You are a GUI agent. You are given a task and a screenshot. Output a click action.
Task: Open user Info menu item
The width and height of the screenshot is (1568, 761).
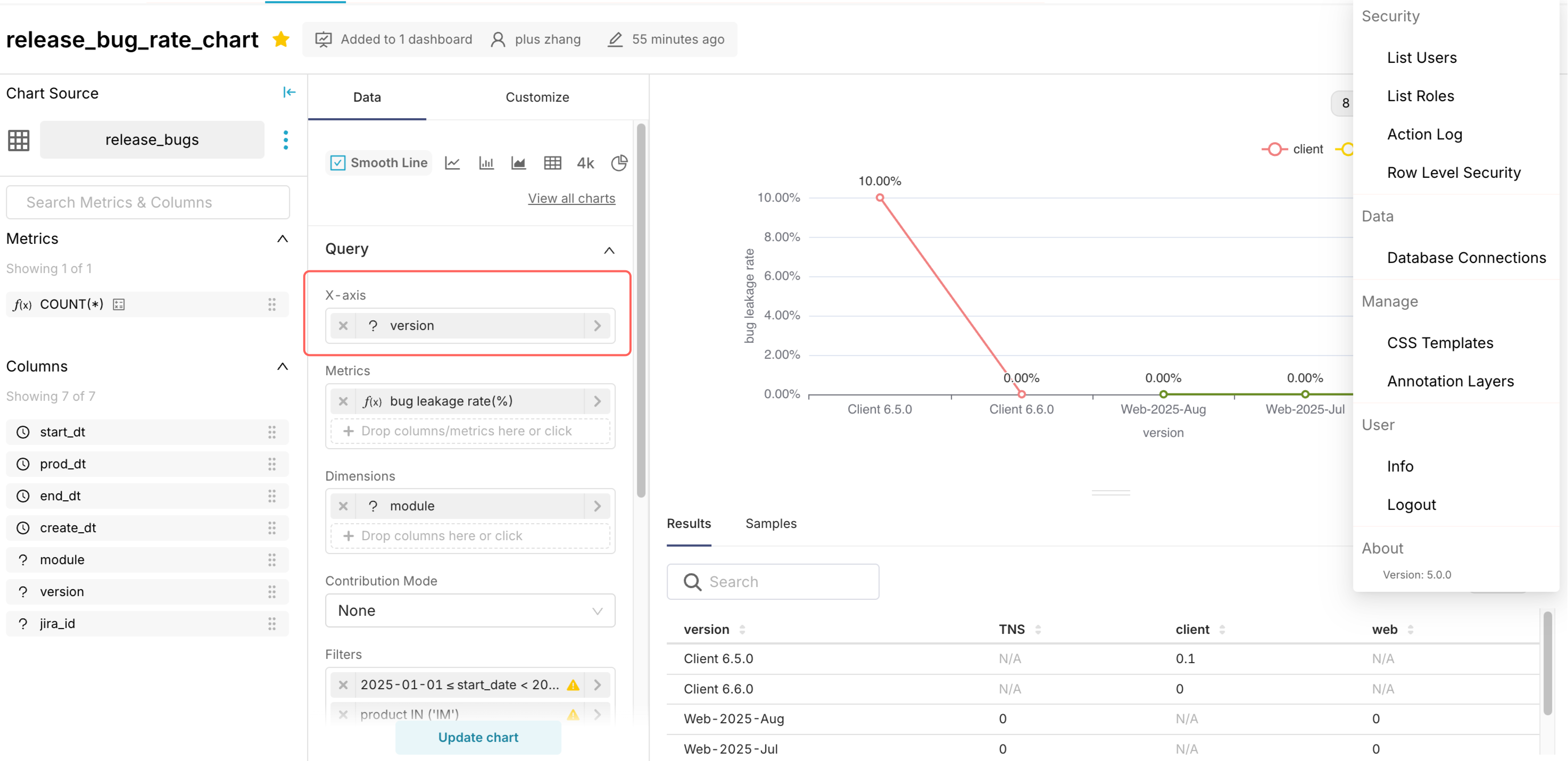click(x=1399, y=467)
